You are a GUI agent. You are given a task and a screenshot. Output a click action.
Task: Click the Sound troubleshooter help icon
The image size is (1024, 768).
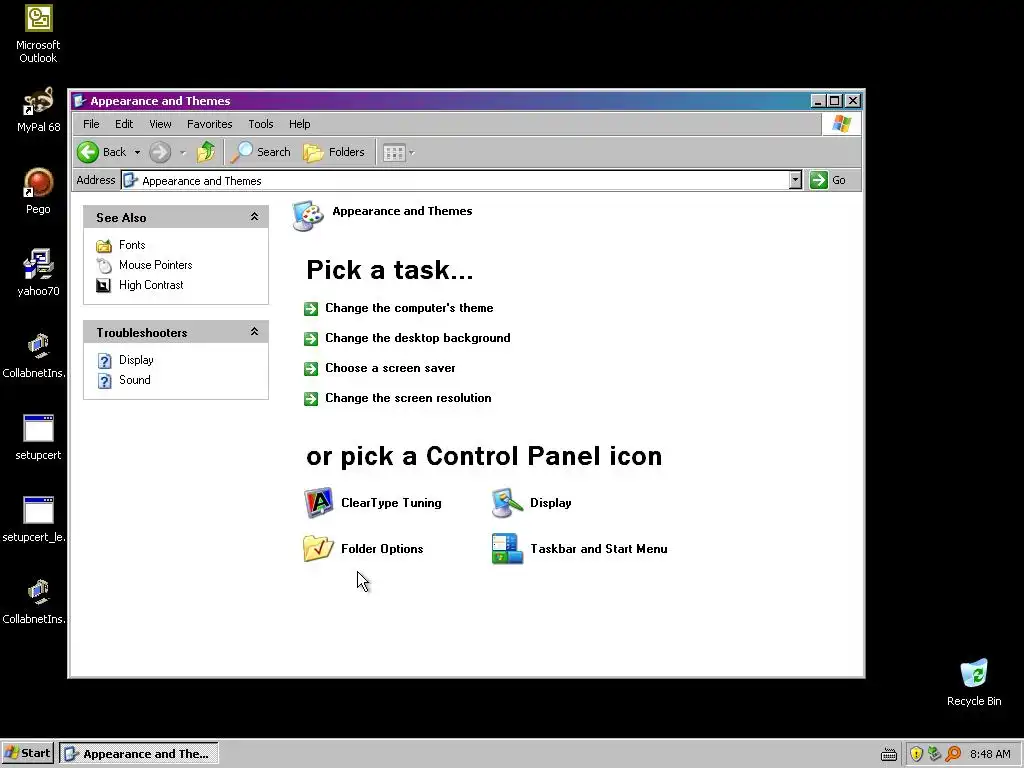tap(104, 381)
